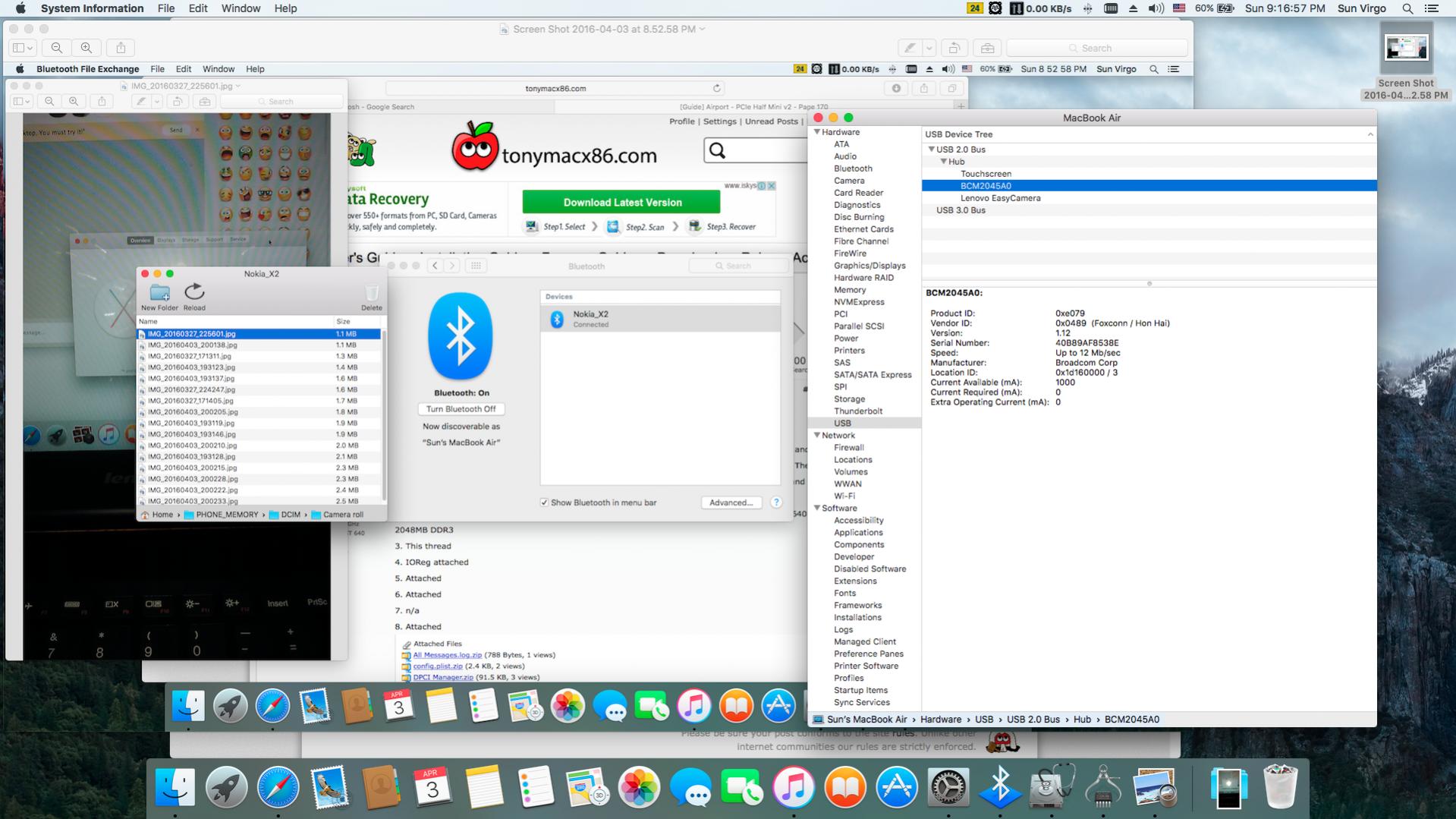Select Thunderbolt in Hardware list
The height and width of the screenshot is (819, 1456).
tap(858, 411)
